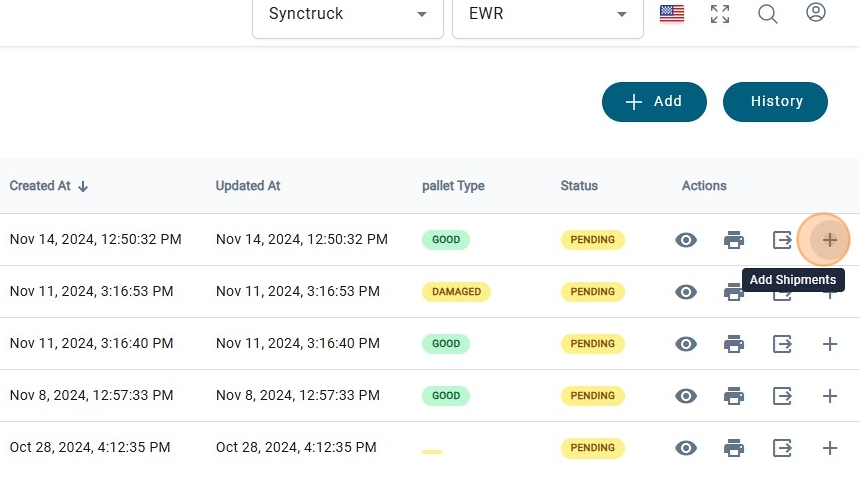
Task: Click export icon for Nov 8 row
Action: [x=782, y=396]
